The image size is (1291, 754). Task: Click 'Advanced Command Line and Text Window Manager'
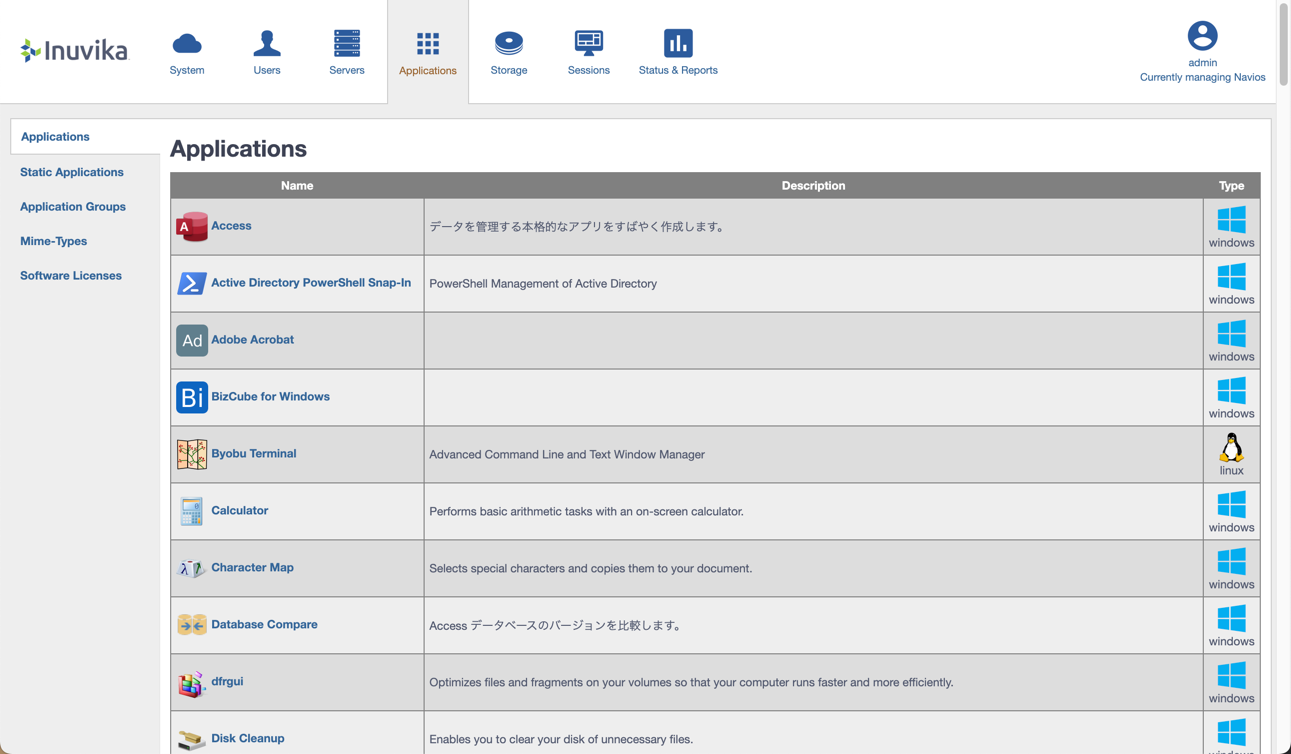[x=567, y=455]
